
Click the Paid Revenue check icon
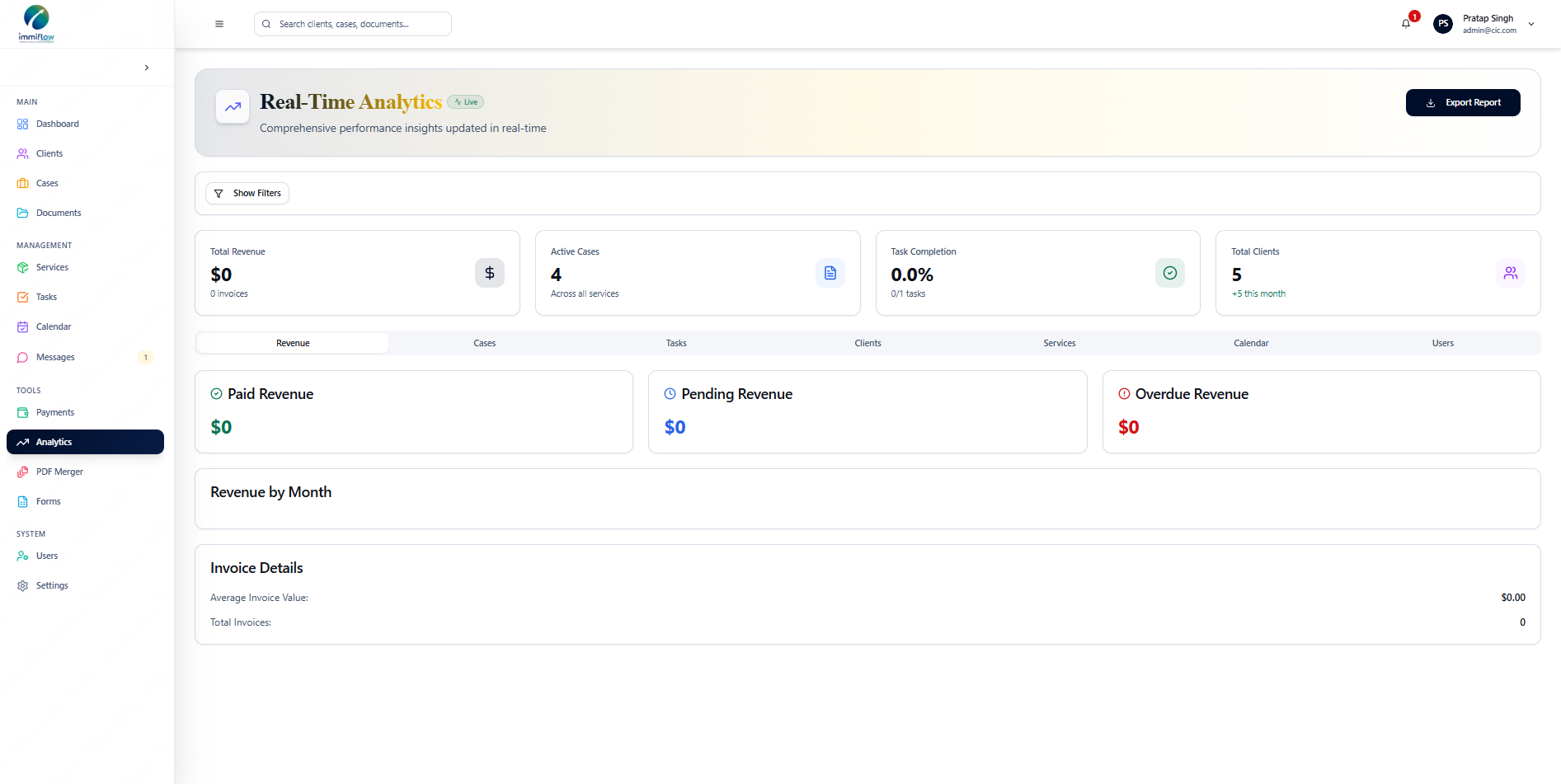click(217, 394)
